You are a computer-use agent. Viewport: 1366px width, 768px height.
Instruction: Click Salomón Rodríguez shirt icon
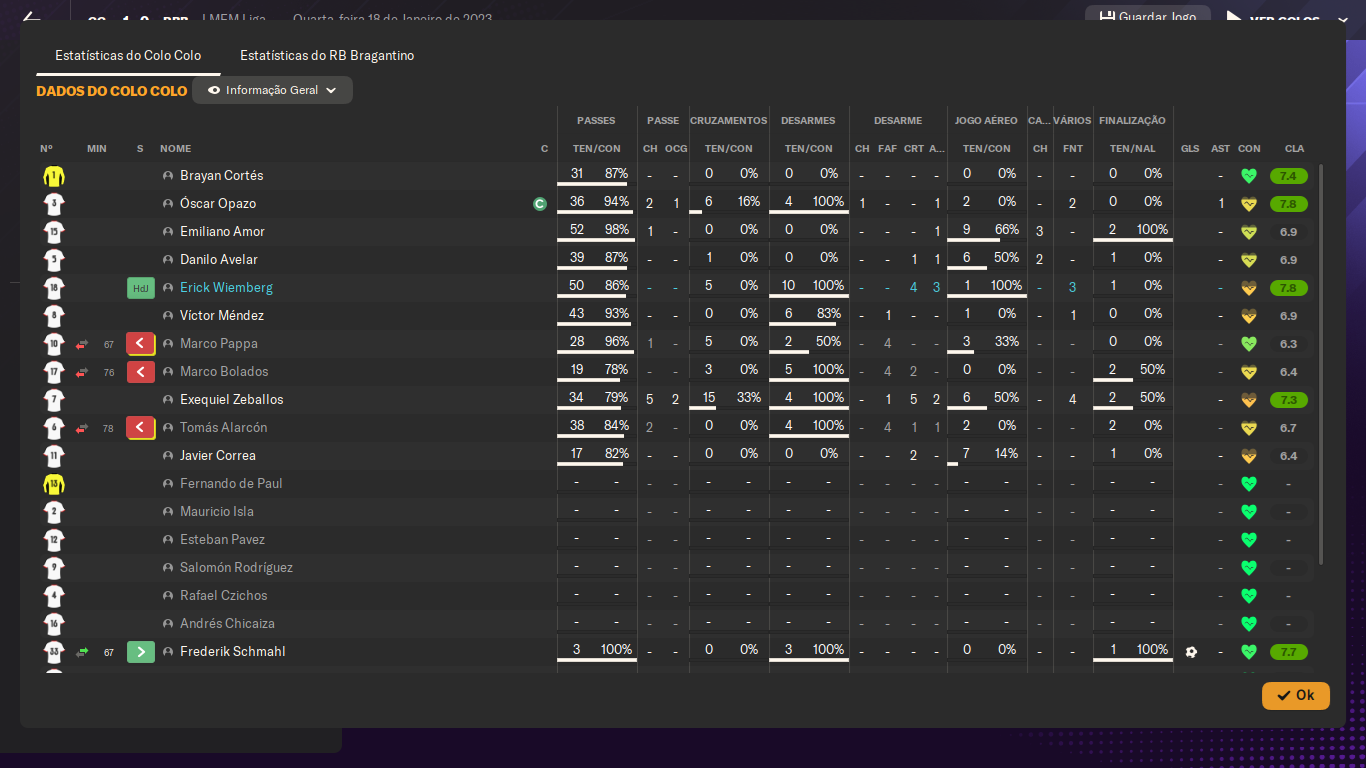[53, 568]
